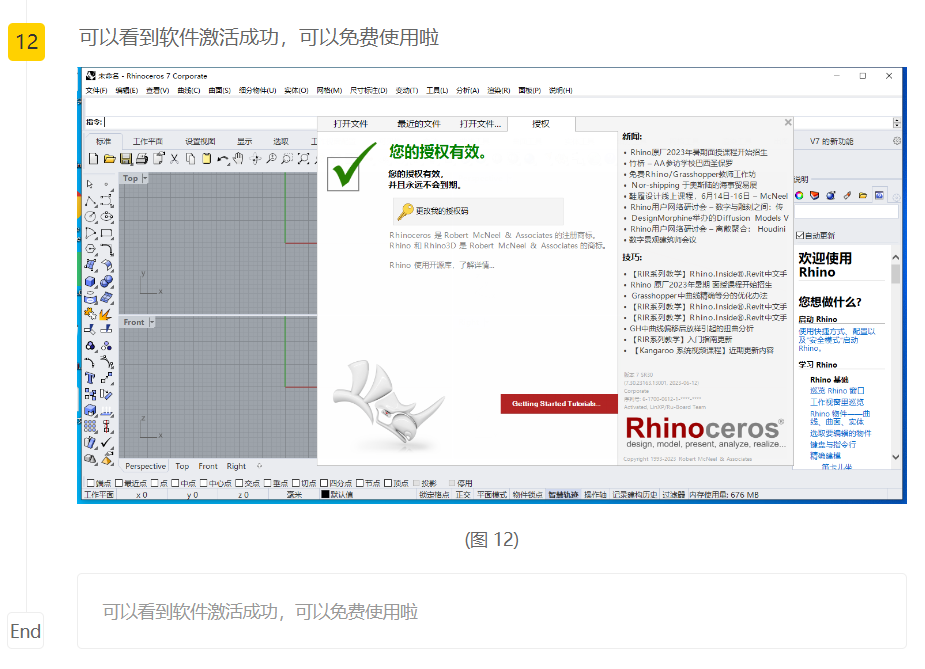Screen dimensions: 925x669
Task: Toggle 锁定格点 in the status bar
Action: pos(434,495)
